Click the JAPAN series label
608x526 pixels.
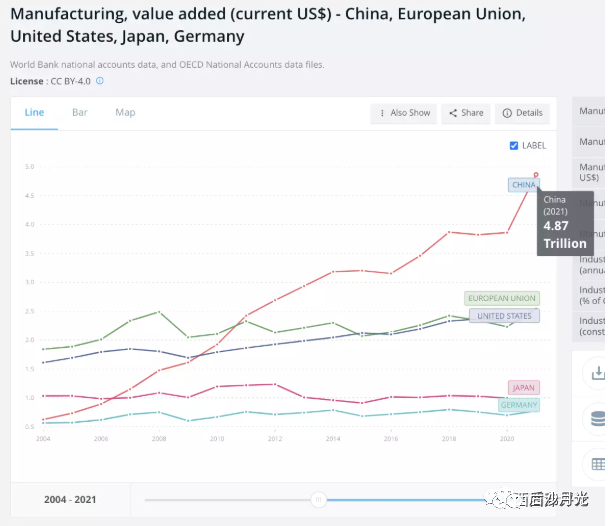point(523,387)
